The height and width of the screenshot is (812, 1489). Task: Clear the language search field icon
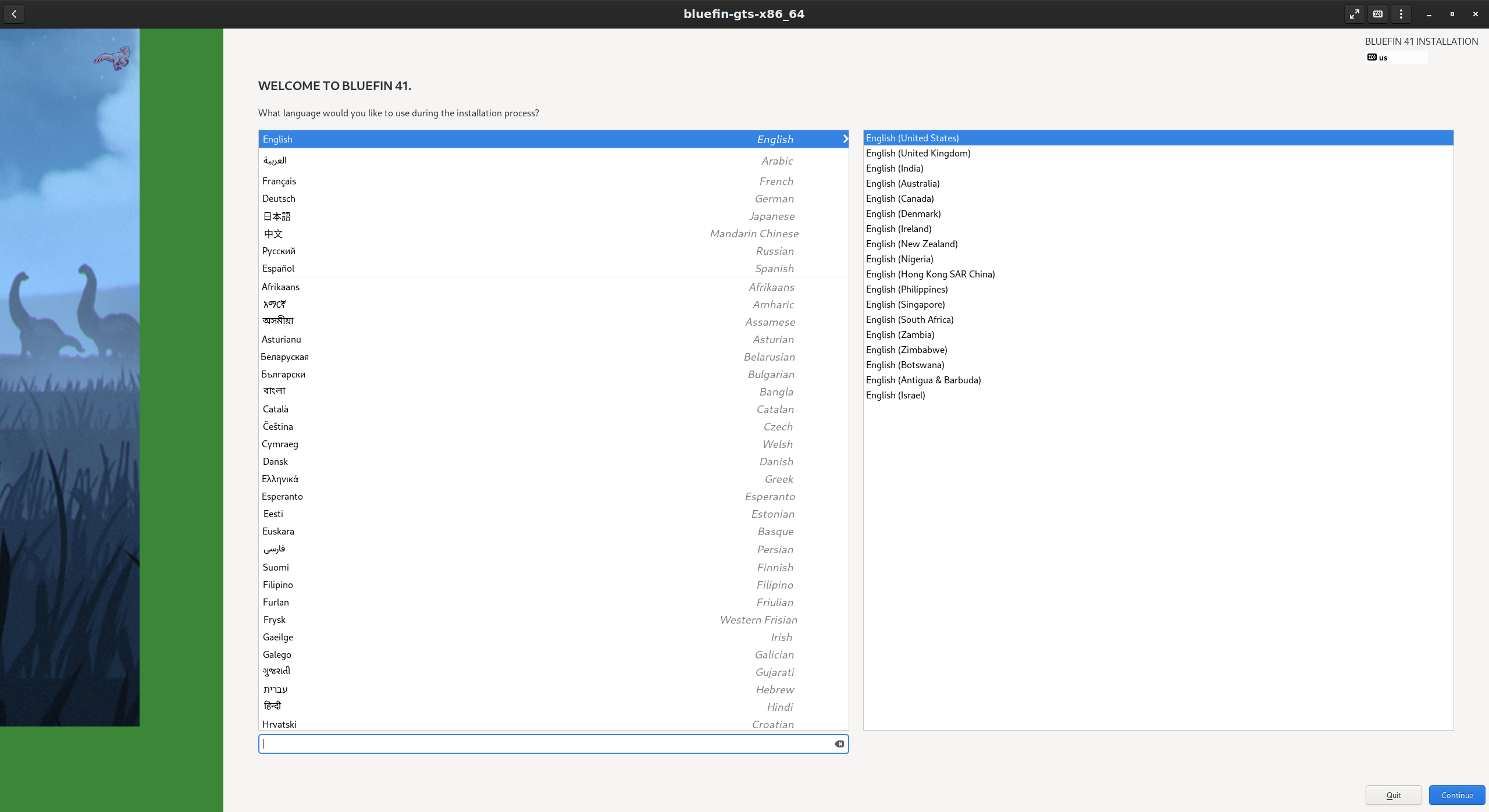[839, 744]
